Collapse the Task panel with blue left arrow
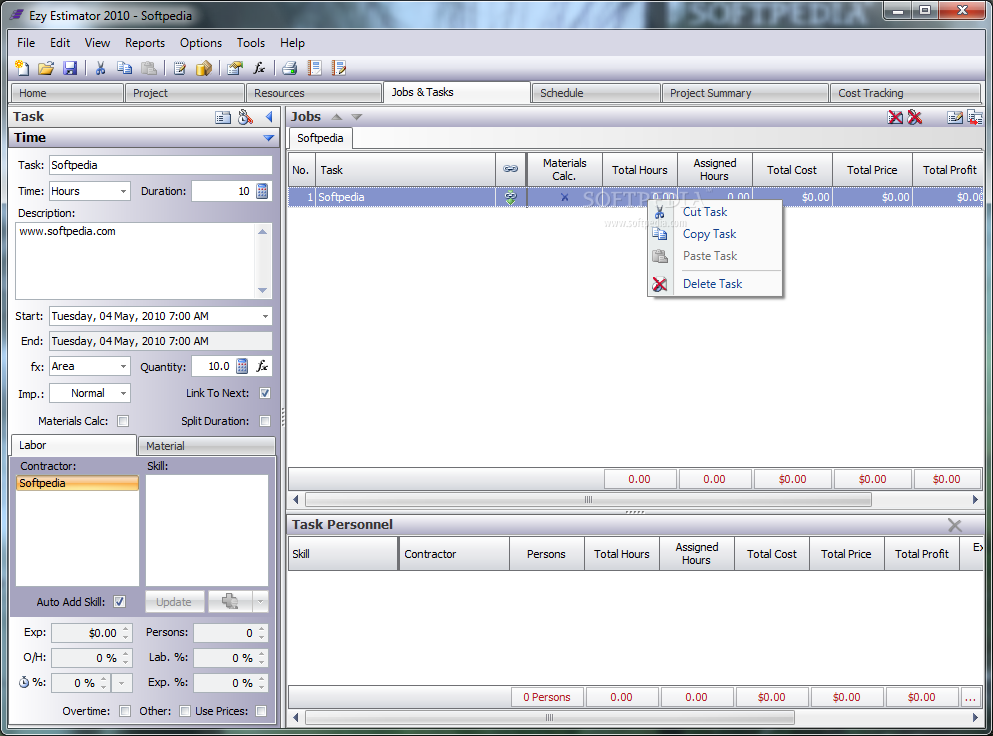993x736 pixels. click(x=269, y=117)
